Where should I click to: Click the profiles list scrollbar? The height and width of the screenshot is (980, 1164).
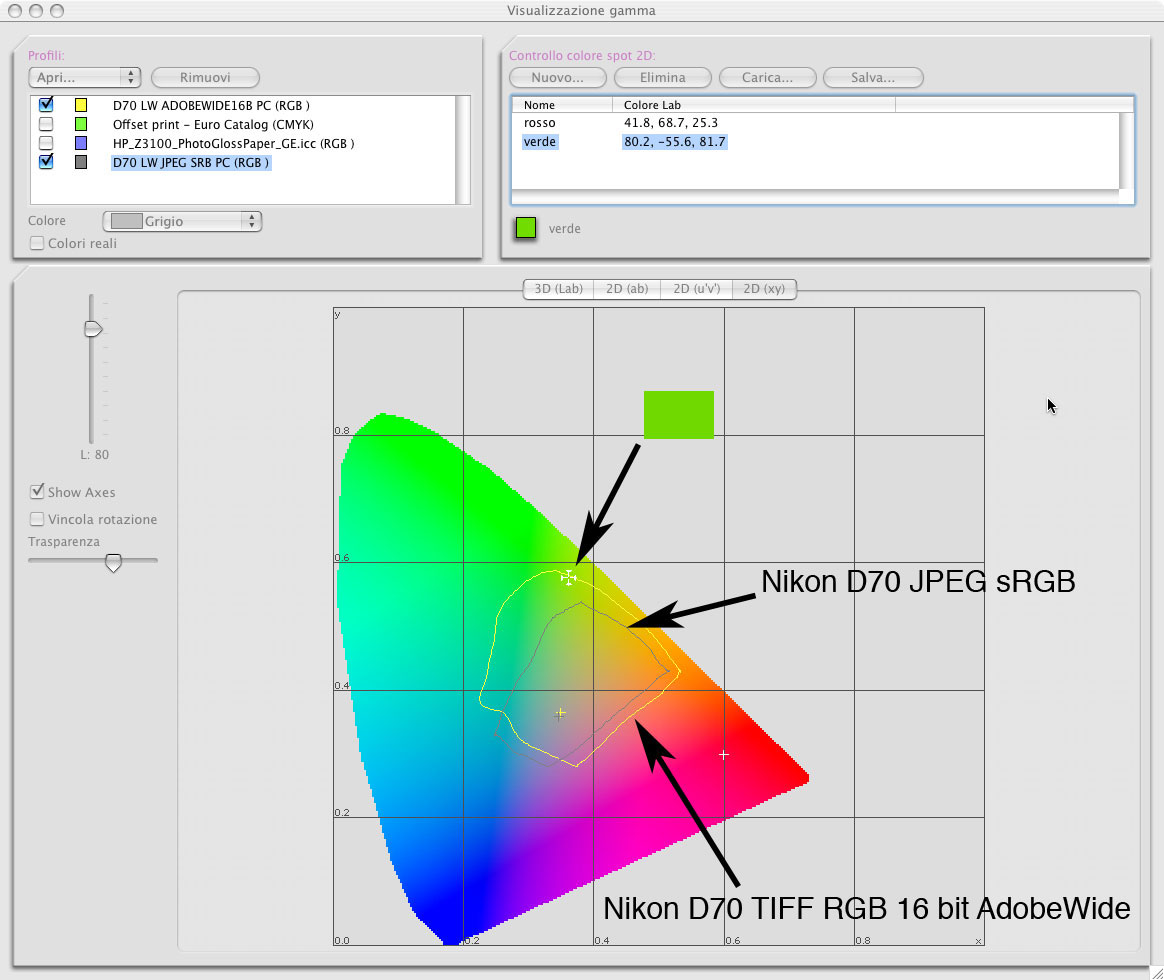click(x=463, y=149)
